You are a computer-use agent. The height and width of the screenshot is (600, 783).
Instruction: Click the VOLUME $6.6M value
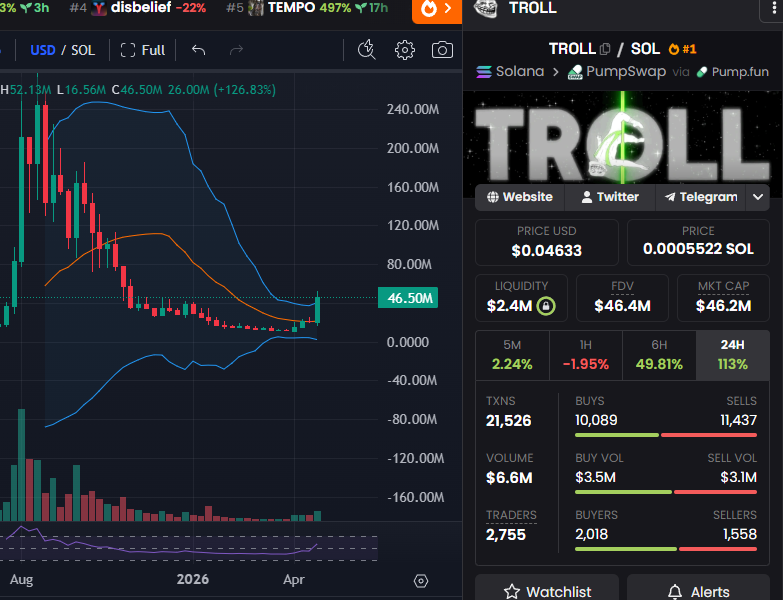coord(509,478)
